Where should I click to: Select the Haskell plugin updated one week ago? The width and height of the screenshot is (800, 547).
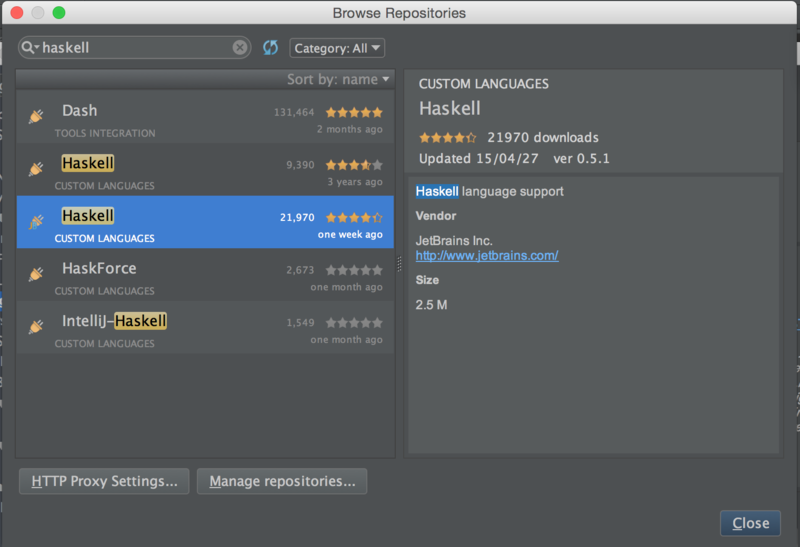[205, 222]
